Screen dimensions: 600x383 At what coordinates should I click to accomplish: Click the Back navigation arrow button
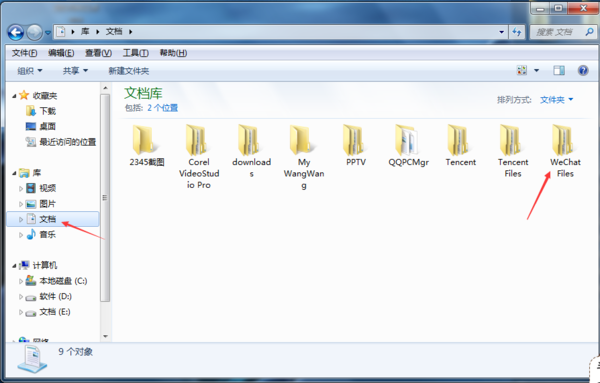[16, 33]
